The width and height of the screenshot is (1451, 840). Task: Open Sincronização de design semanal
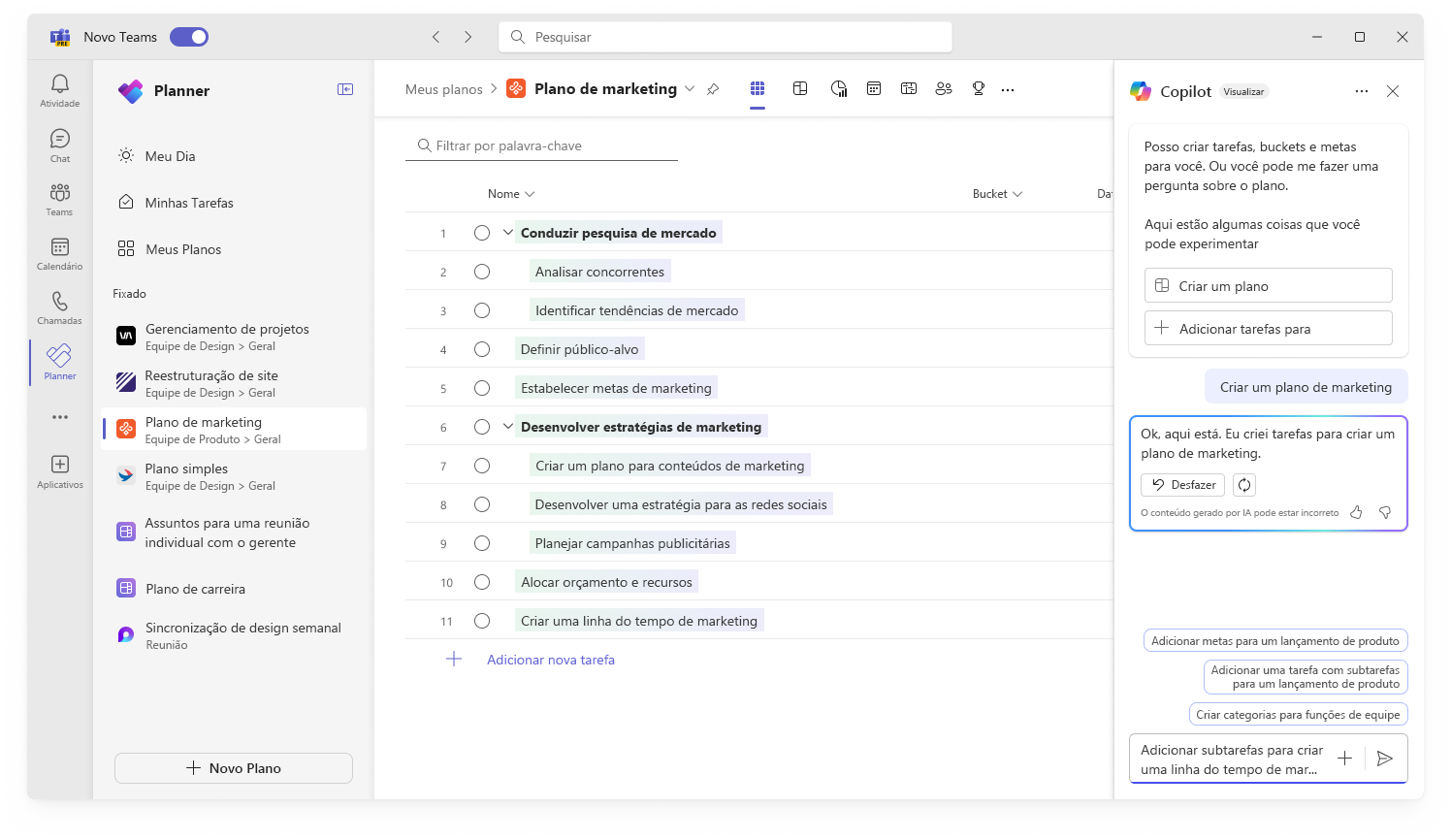point(235,635)
